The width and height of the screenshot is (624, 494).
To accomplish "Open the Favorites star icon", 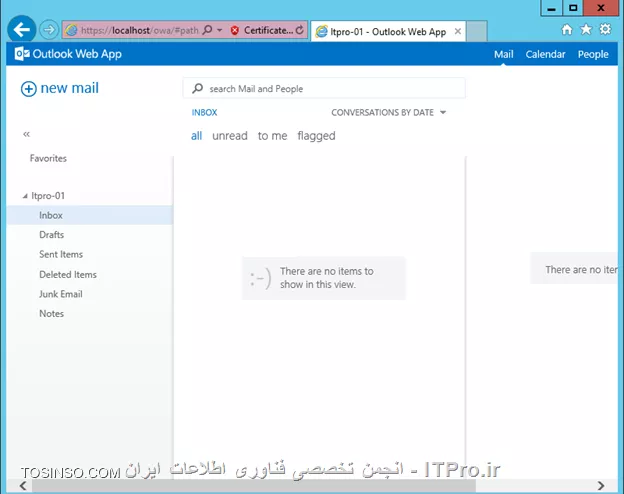I will (586, 29).
